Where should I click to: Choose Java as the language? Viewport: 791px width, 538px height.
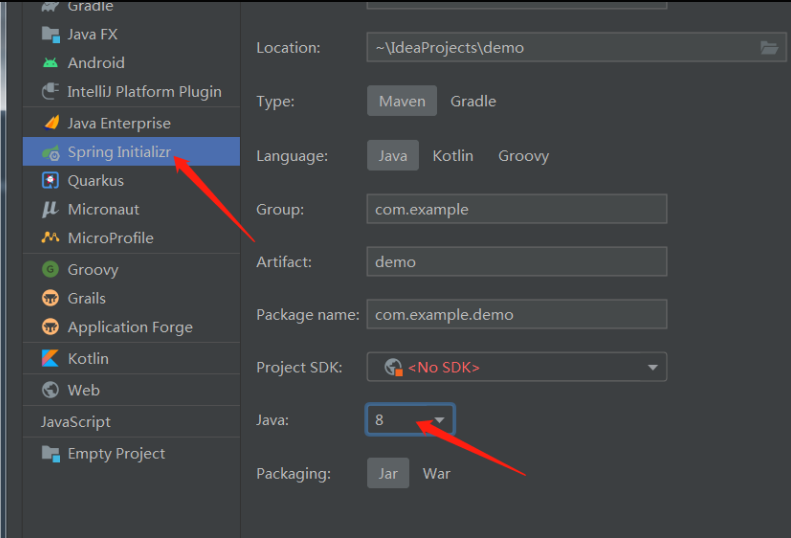(393, 155)
